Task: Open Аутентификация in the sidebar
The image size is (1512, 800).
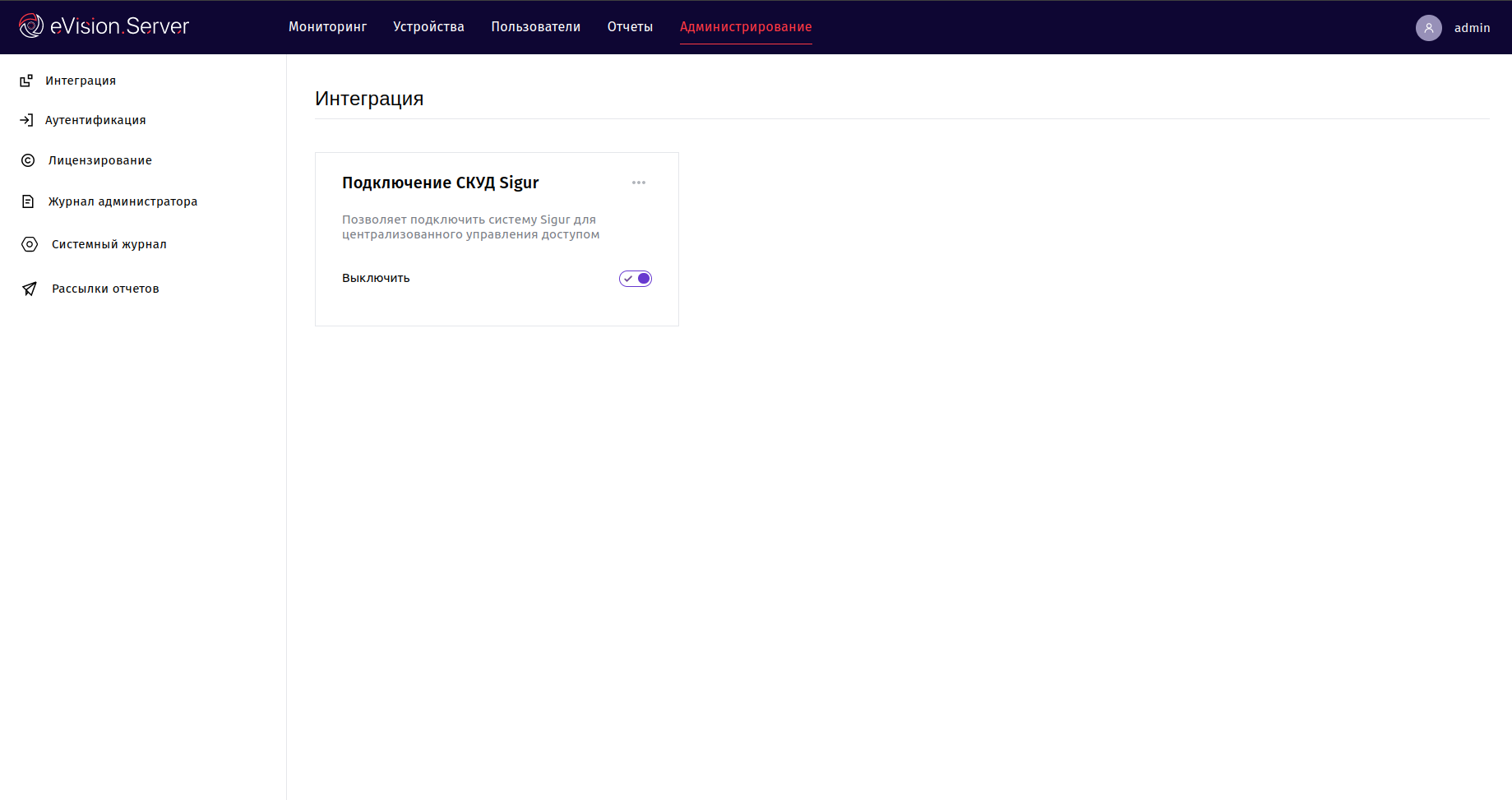Action: click(95, 120)
